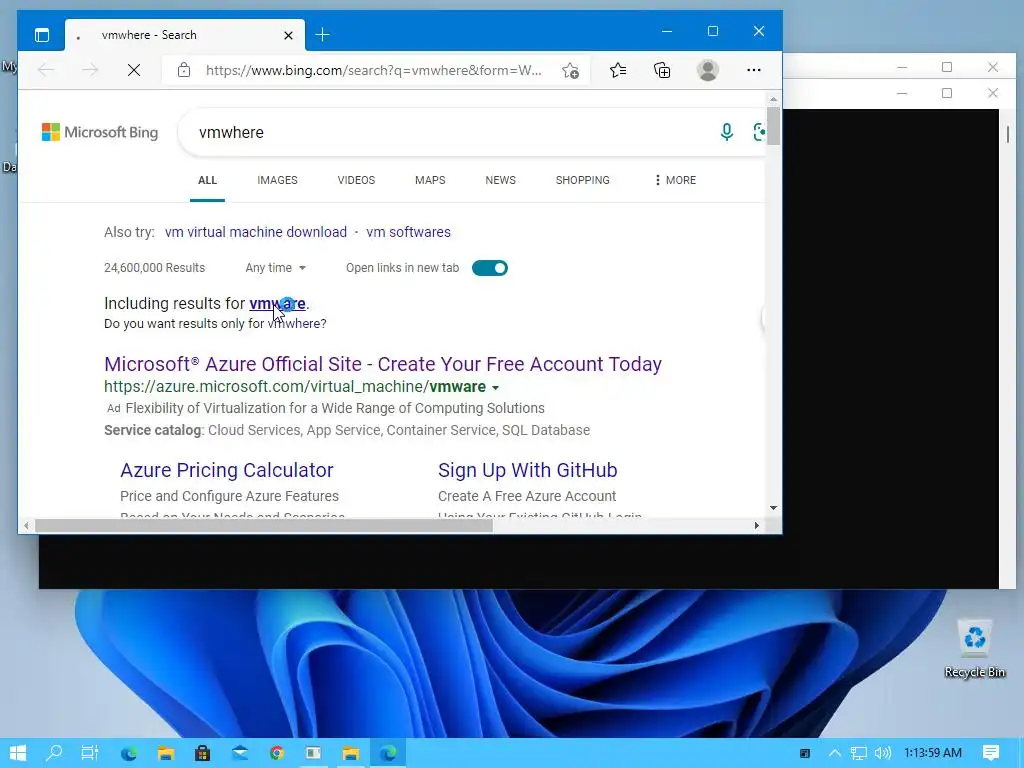Search by voice microphone icon
The image size is (1024, 768).
726,132
